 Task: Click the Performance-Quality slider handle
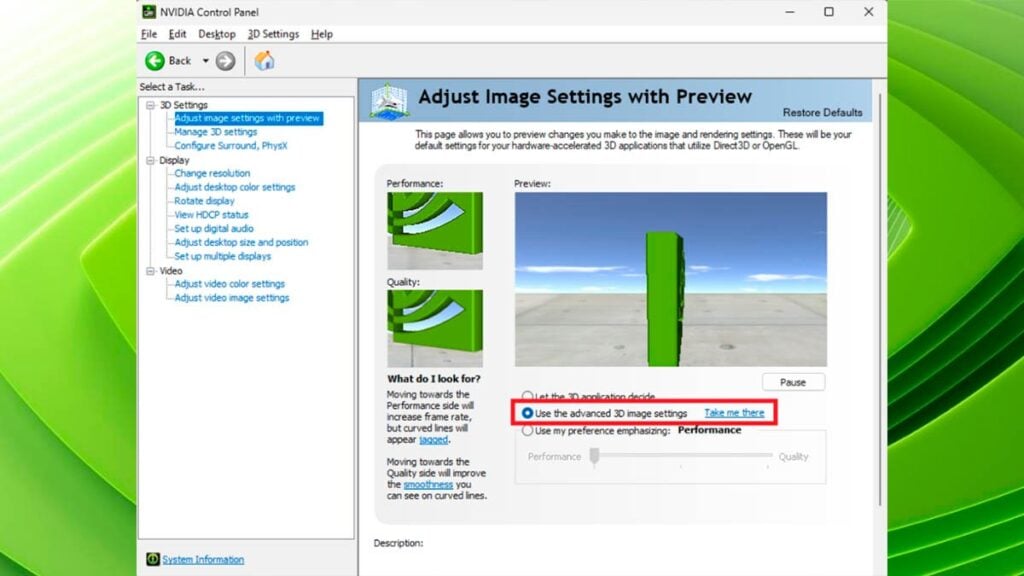[x=594, y=456]
